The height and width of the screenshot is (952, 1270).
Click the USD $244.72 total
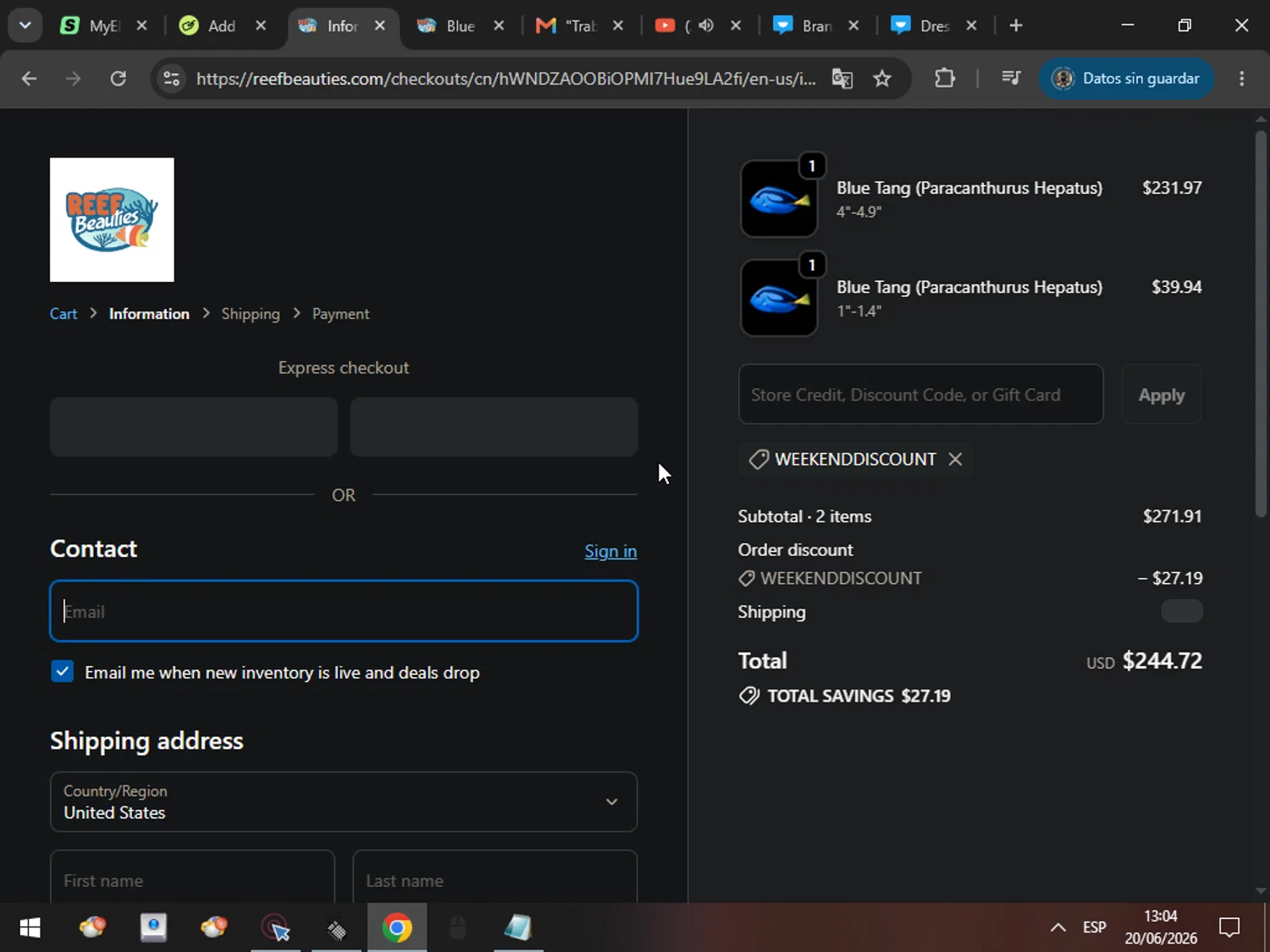[x=1144, y=661]
